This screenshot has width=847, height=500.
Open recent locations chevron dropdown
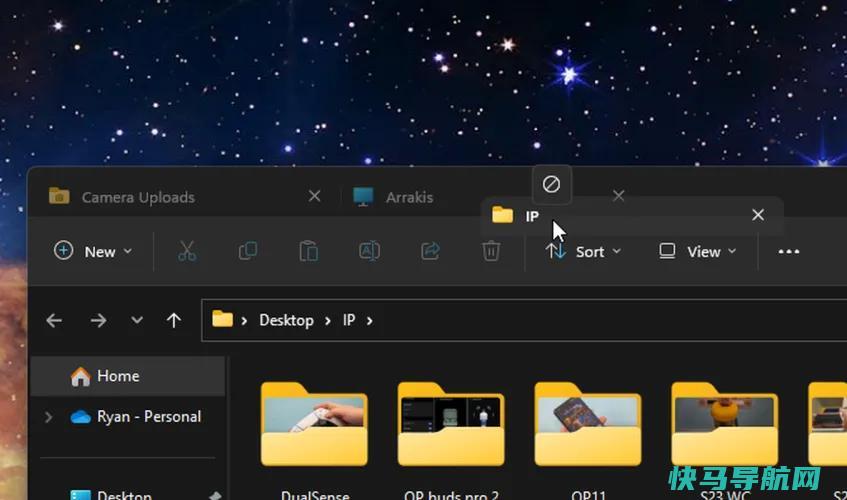click(137, 321)
